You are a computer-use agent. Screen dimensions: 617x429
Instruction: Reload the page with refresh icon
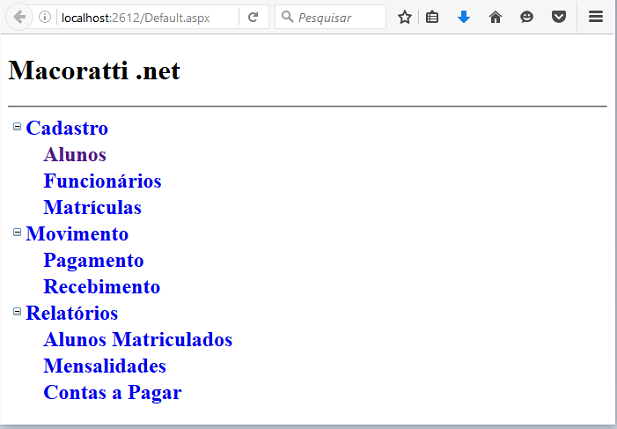pyautogui.click(x=253, y=17)
